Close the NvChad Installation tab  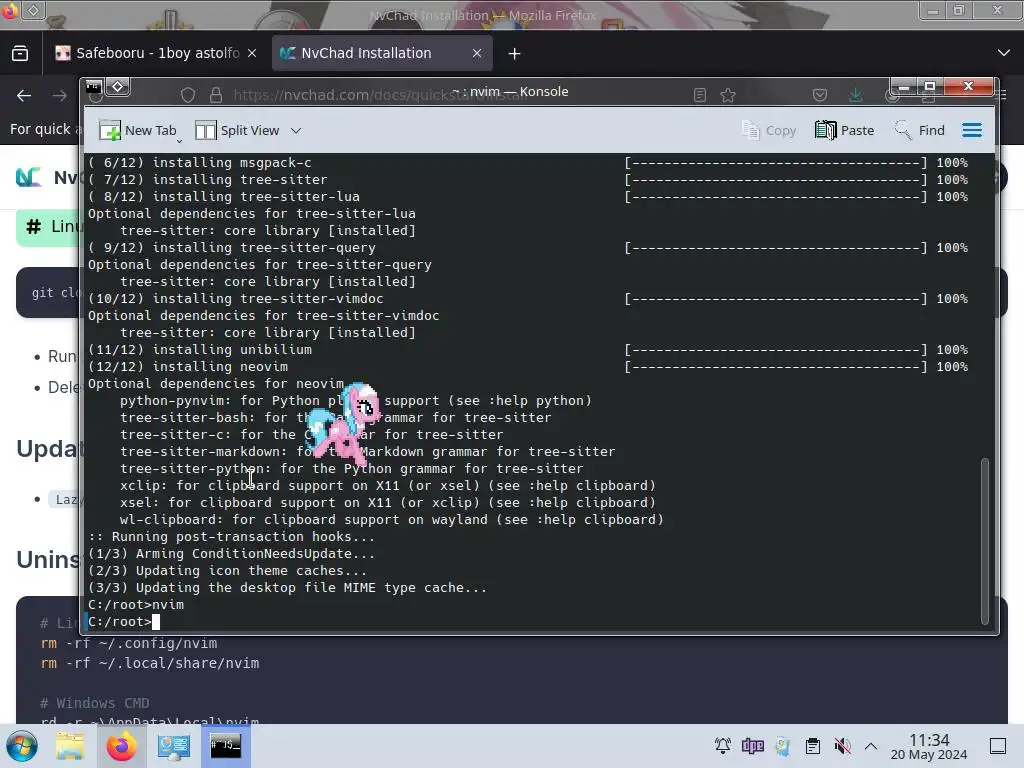(x=477, y=54)
